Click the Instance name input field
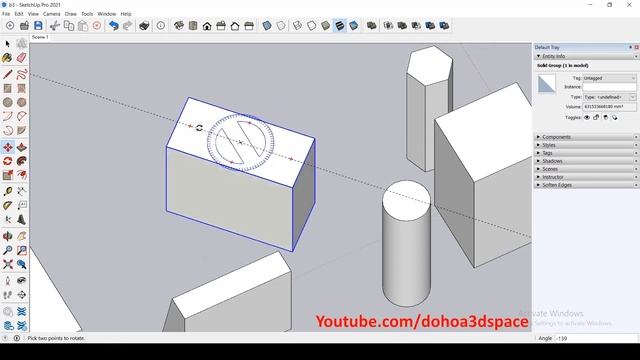This screenshot has height=360, width=640. [609, 87]
